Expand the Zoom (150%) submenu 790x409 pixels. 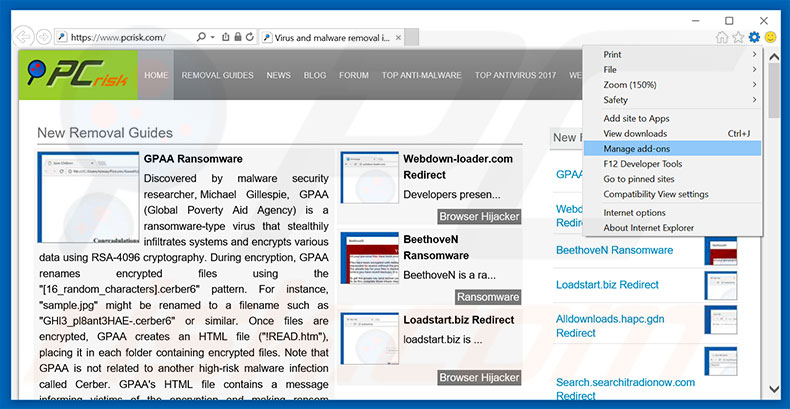click(672, 85)
